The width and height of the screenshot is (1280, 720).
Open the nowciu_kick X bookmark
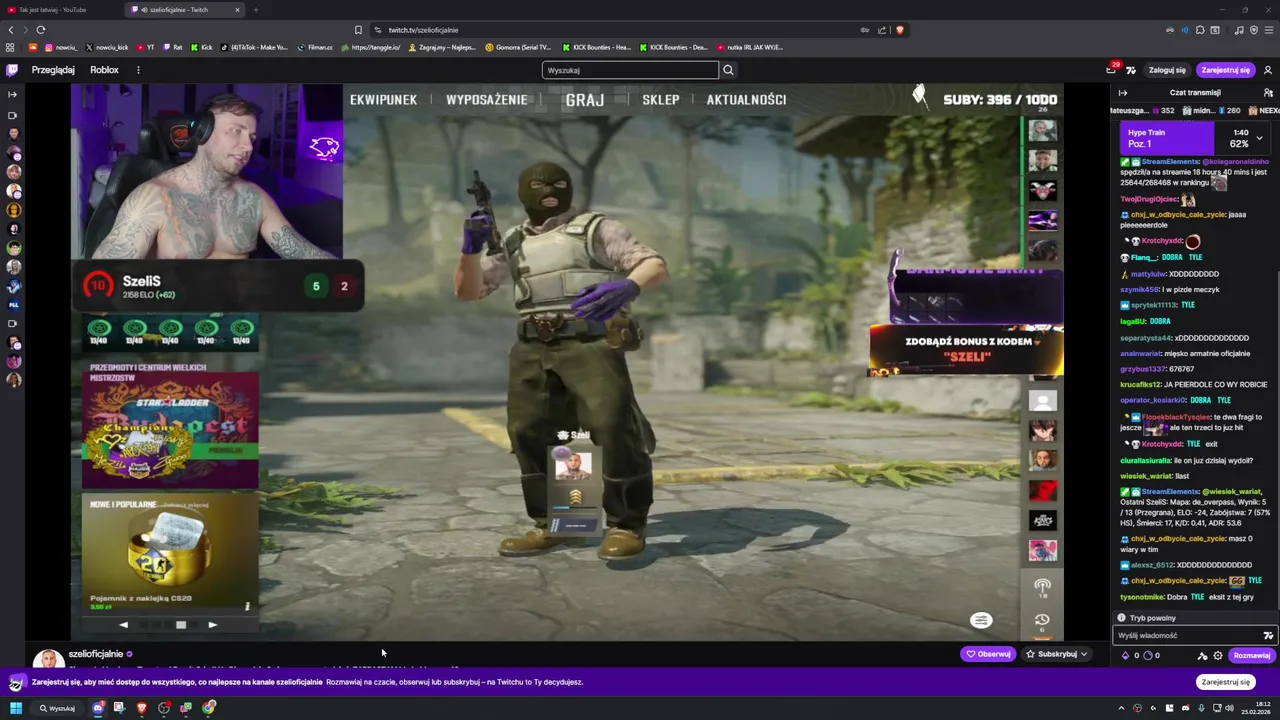[x=106, y=47]
